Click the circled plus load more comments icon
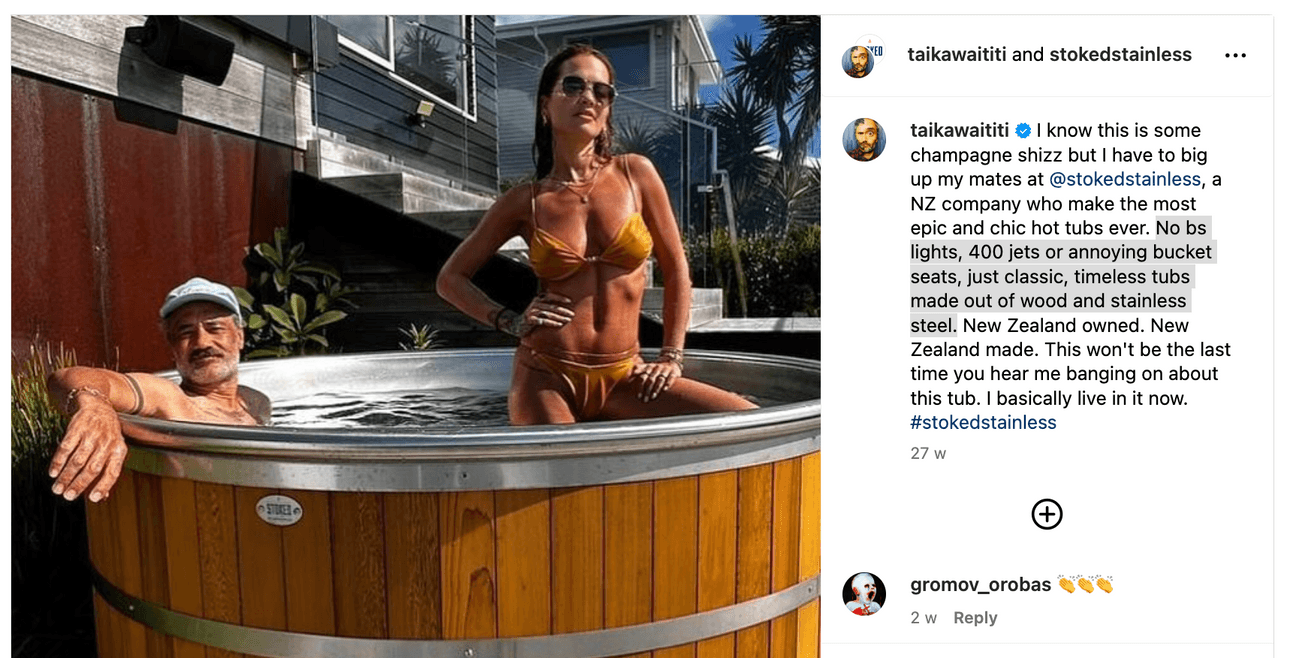Viewport: 1290px width, 658px height. tap(1047, 514)
